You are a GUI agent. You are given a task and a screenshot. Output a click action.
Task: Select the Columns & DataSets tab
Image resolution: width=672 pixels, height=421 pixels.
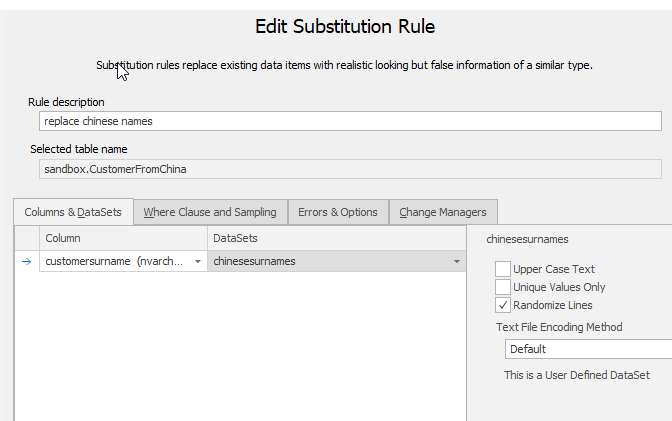point(73,212)
